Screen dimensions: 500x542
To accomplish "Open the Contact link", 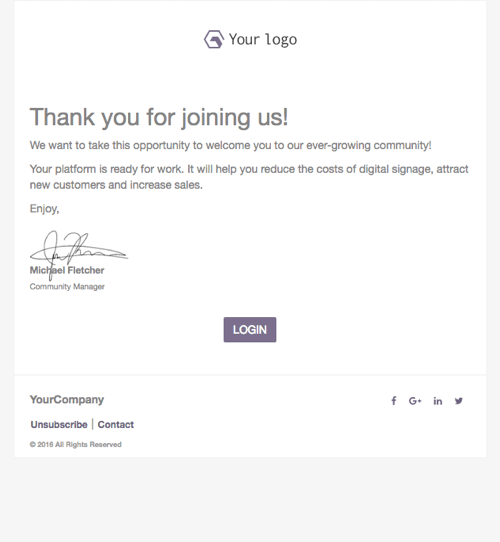I will (115, 424).
